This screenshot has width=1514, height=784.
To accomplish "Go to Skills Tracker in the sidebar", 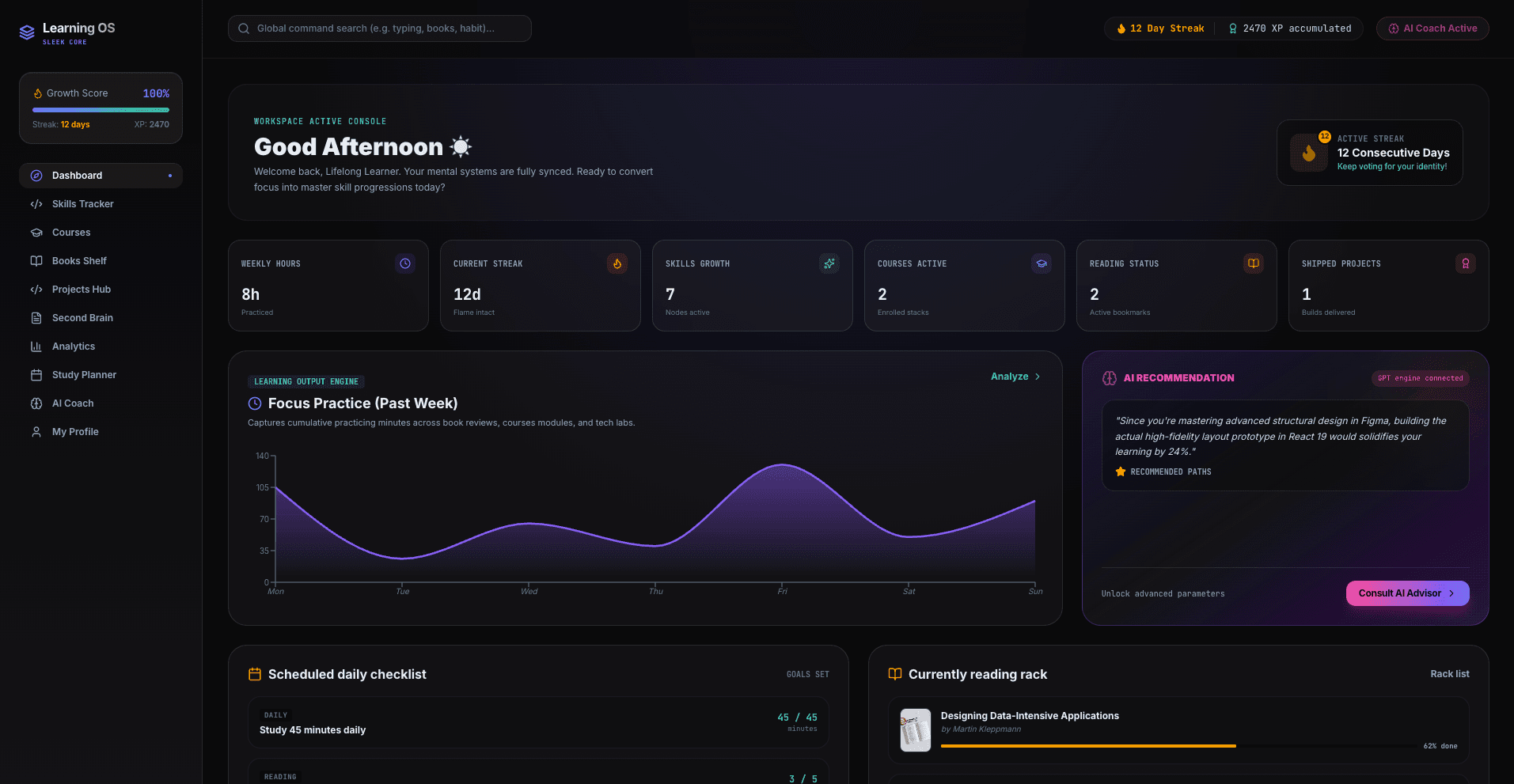I will coord(101,204).
